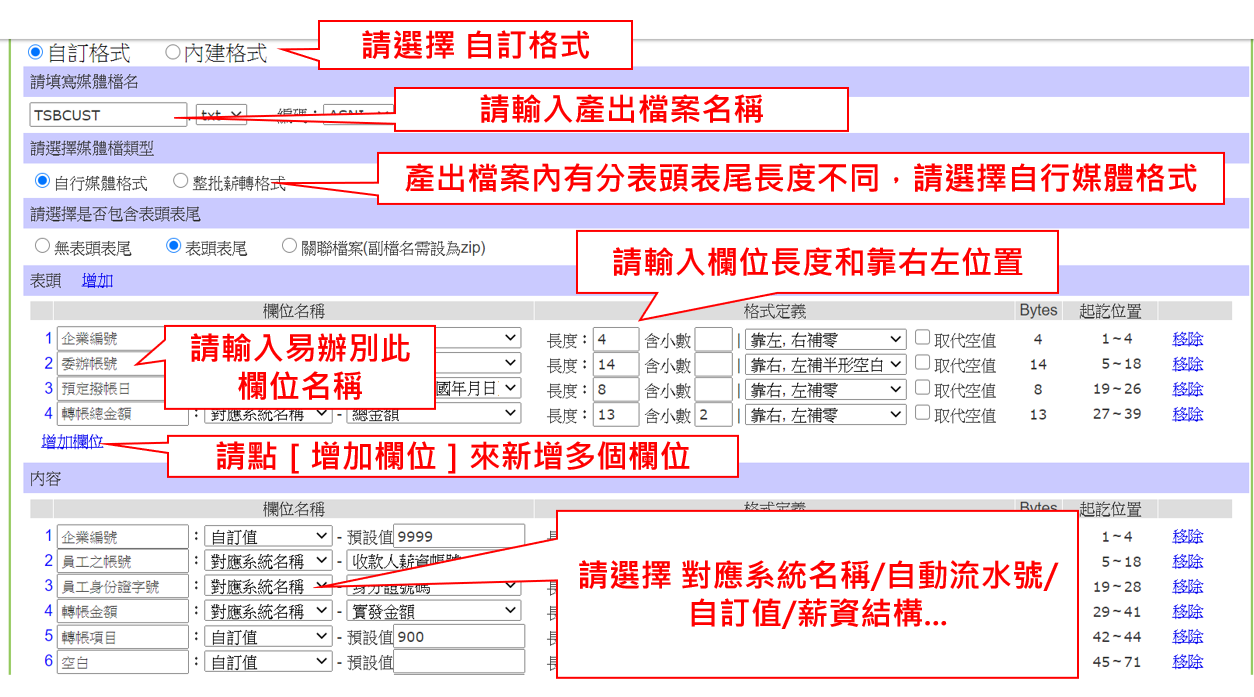This screenshot has width=1254, height=697.
Task: Open the 對應系統名稱 dropdown for 員工身份證字號
Action: (268, 586)
